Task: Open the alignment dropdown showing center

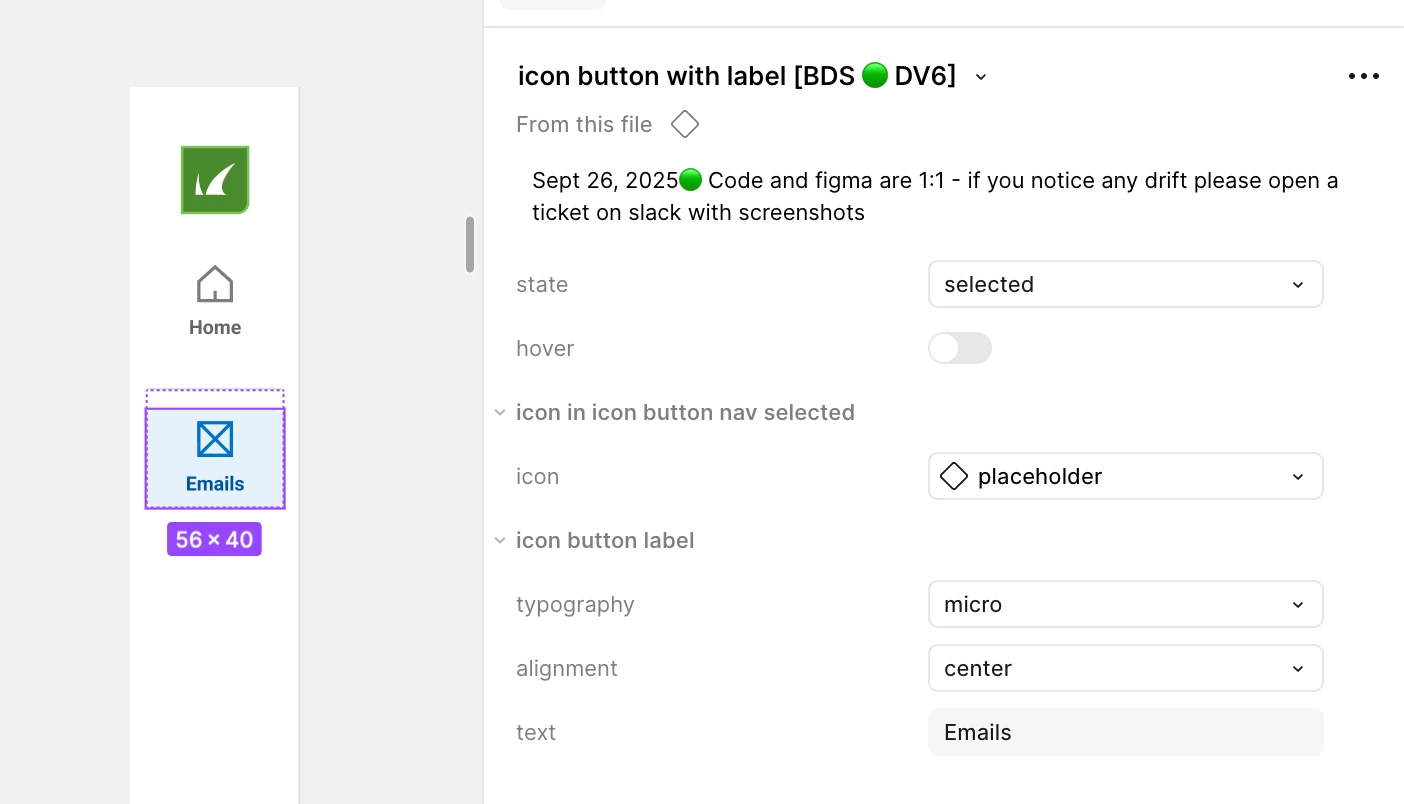Action: point(1125,669)
